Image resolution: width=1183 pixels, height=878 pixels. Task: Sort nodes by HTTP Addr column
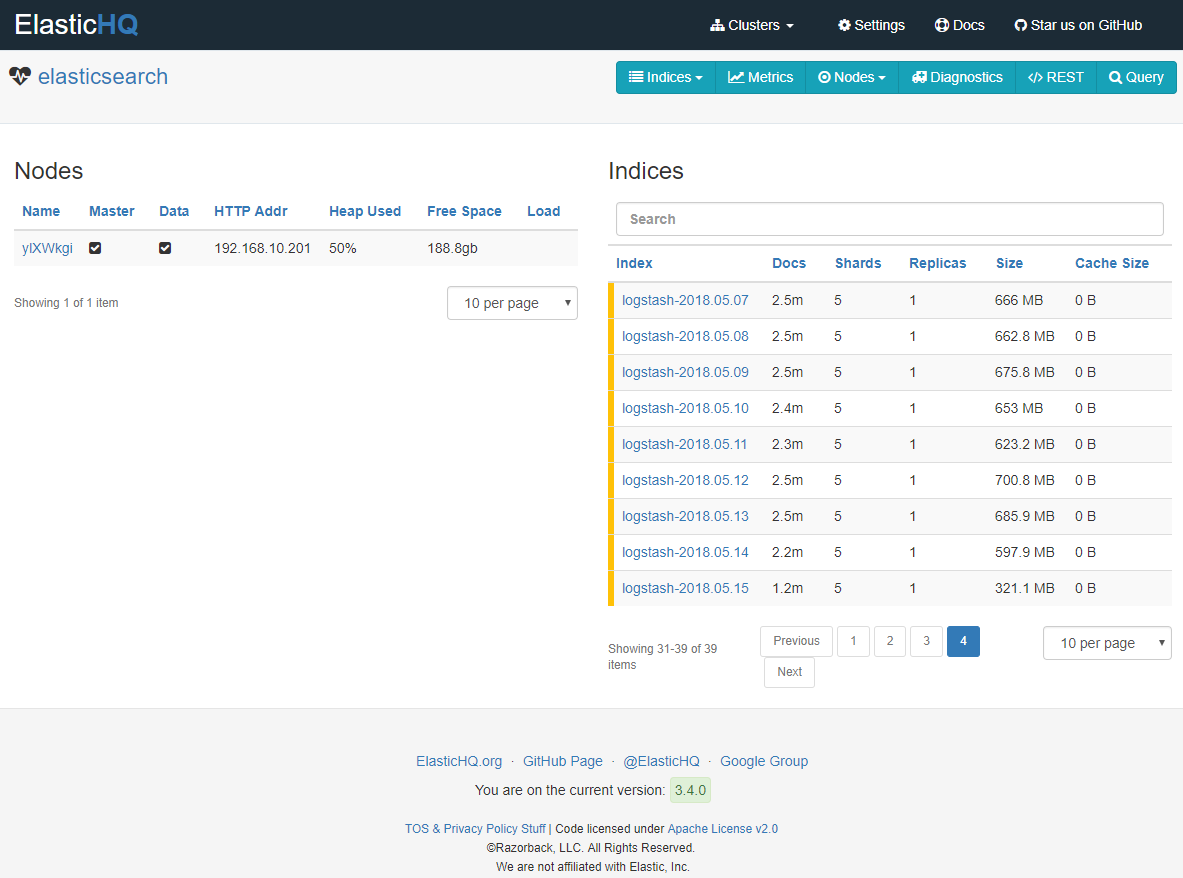[x=250, y=211]
